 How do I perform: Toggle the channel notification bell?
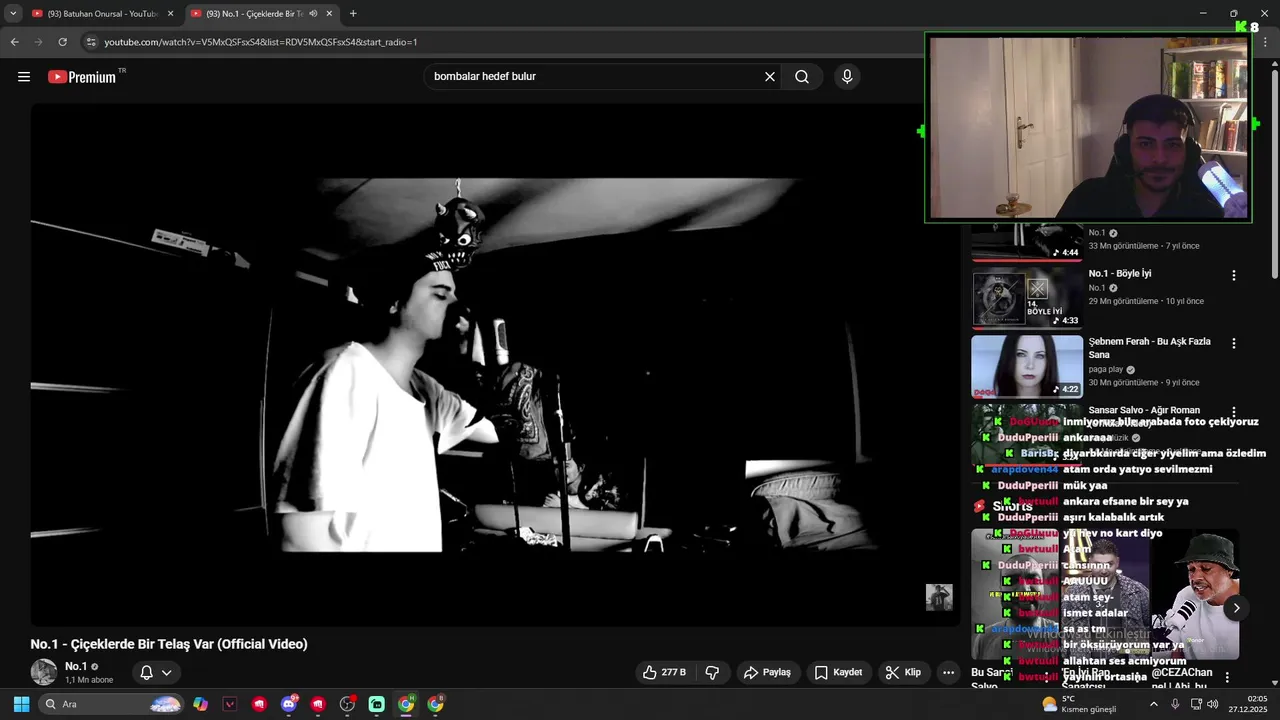pyautogui.click(x=146, y=673)
